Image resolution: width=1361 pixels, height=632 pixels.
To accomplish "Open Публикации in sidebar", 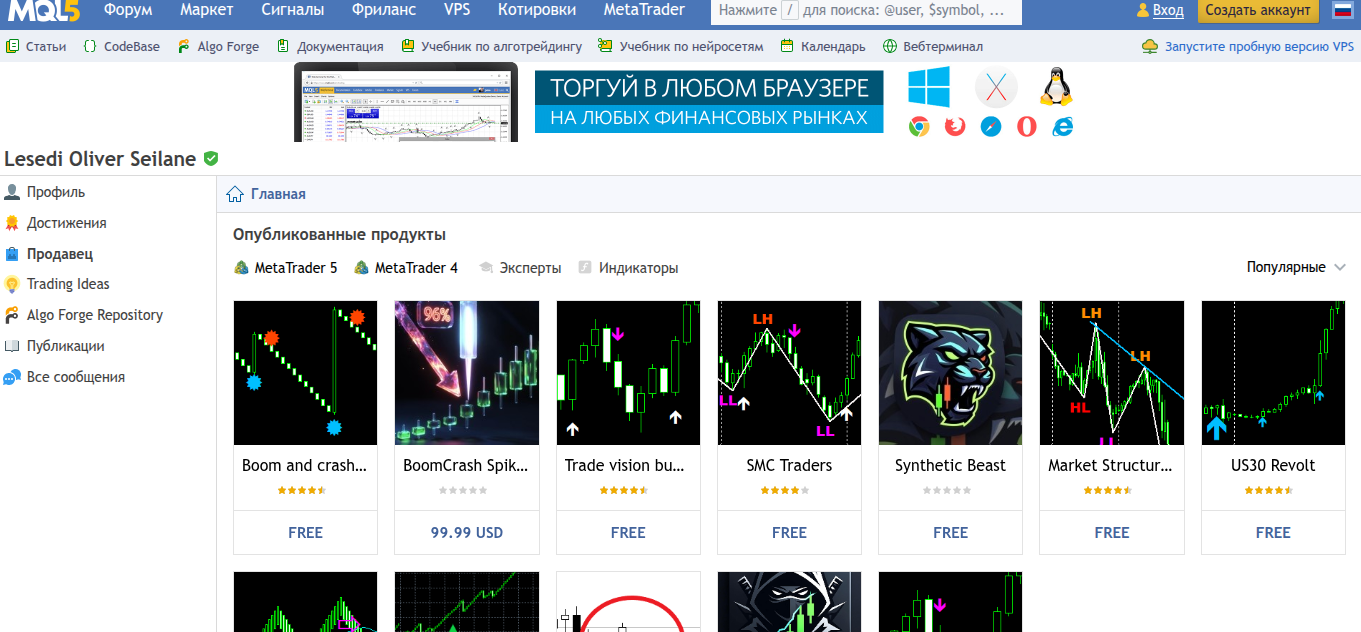I will pos(66,346).
